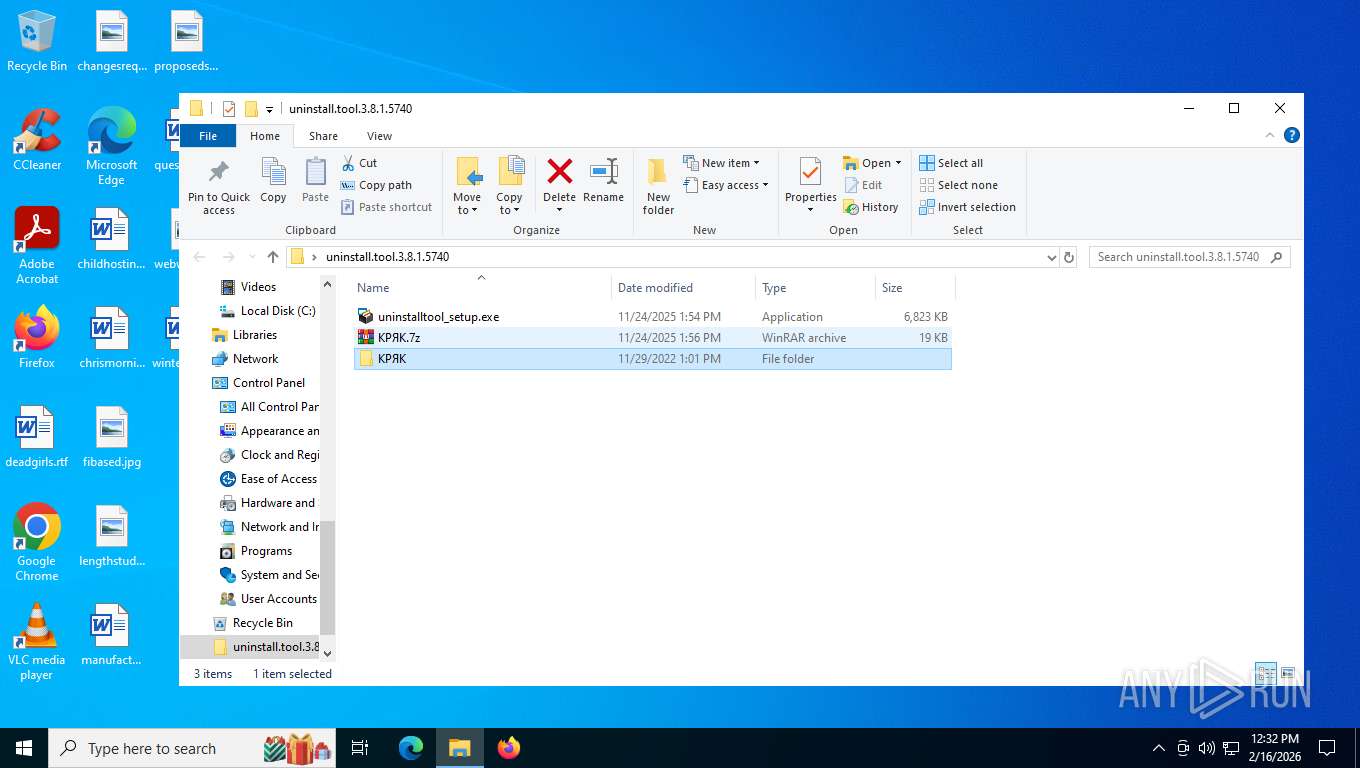
Task: Switch to the Share ribbon tab
Action: (x=323, y=136)
